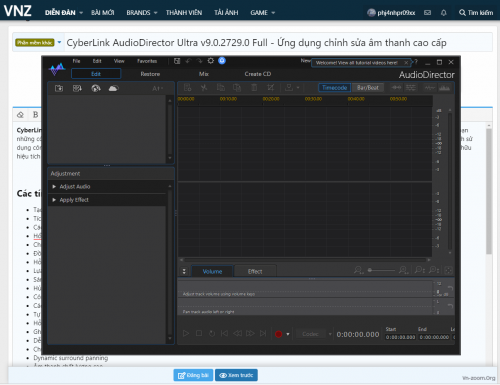Screen dimensions: 500x385
Task: Click the loop playback icon
Action: coord(212,333)
